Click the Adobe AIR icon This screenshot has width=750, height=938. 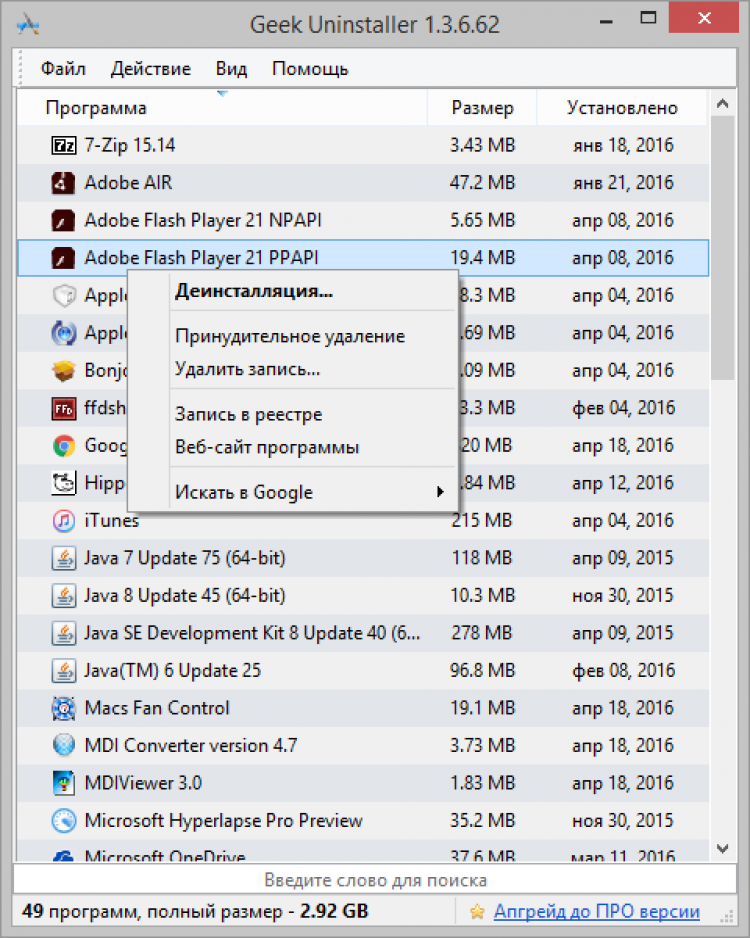(x=63, y=183)
